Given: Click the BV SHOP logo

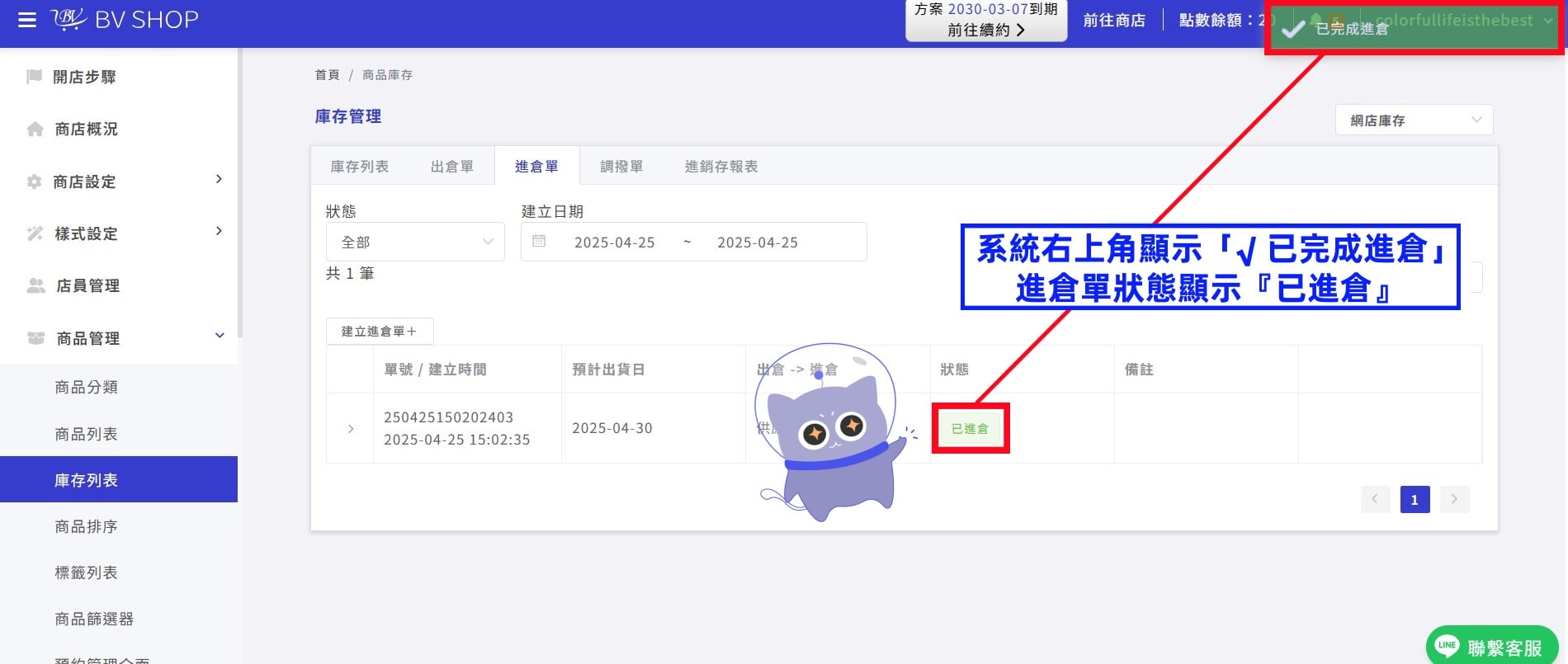Looking at the screenshot, I should (x=125, y=19).
